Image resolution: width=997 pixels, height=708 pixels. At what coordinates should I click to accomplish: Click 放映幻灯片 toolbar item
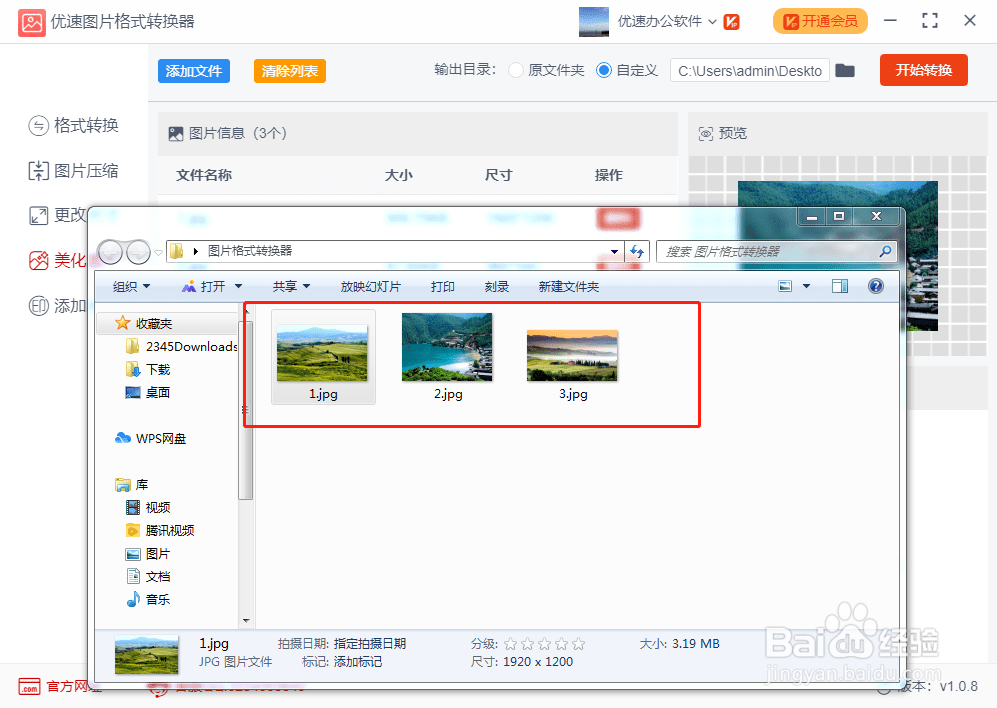(x=371, y=286)
